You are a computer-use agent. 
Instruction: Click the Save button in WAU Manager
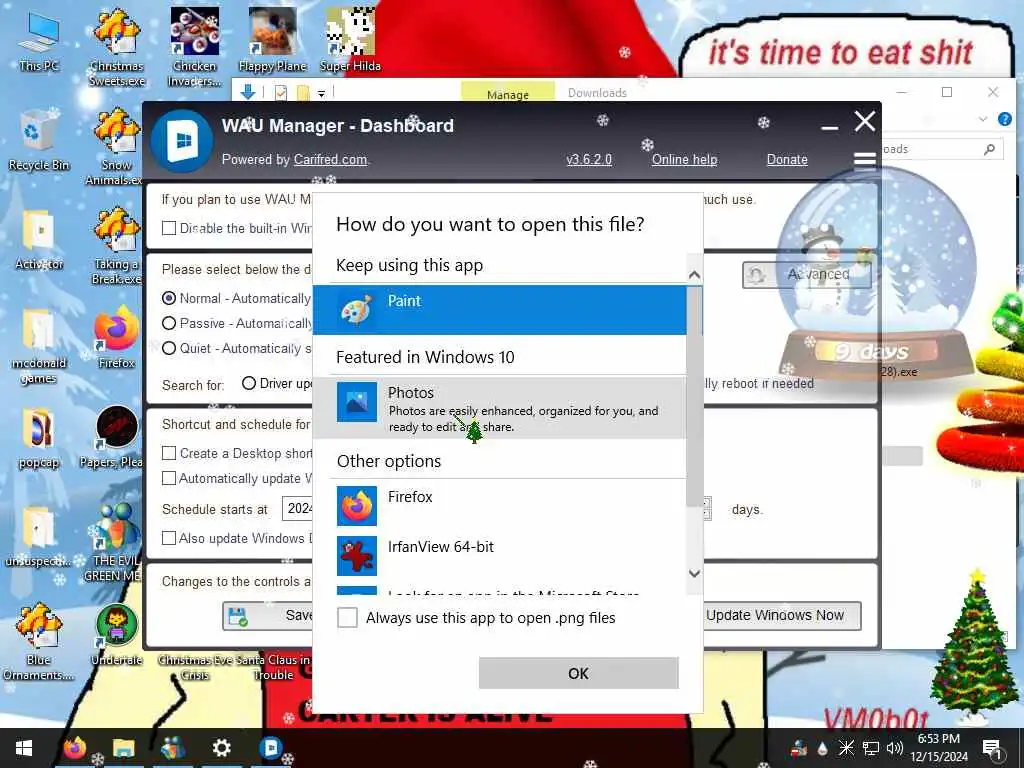pyautogui.click(x=268, y=615)
